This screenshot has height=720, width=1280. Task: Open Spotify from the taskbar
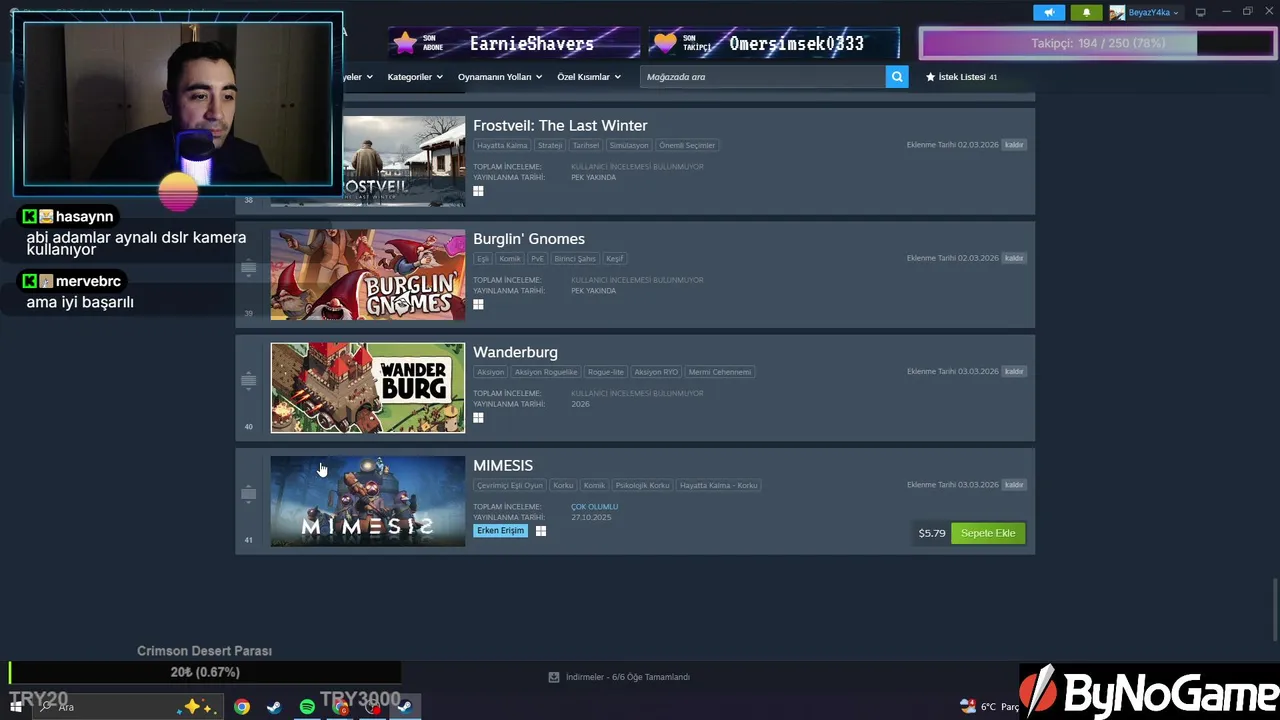coord(307,707)
